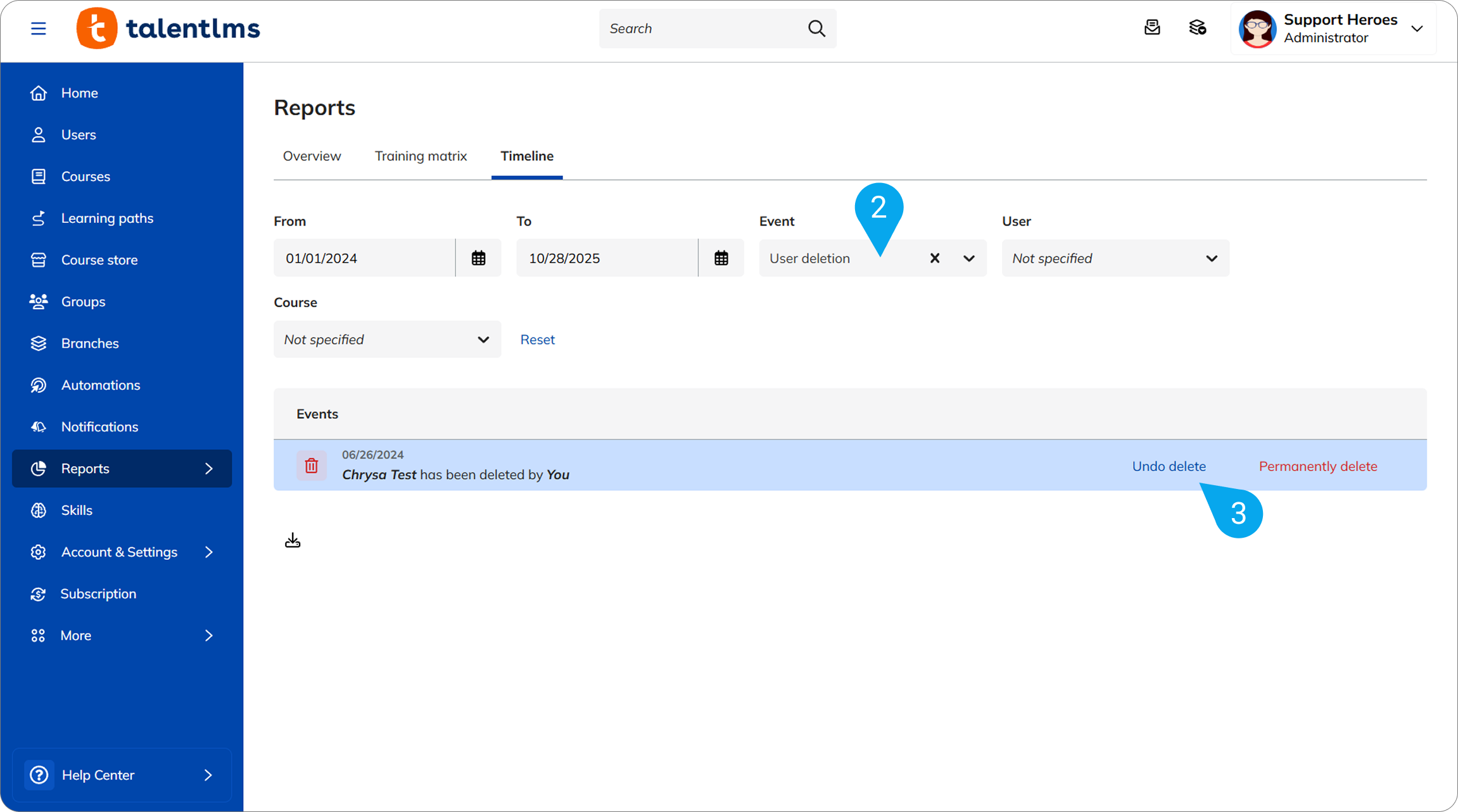Image resolution: width=1458 pixels, height=812 pixels.
Task: Open the hamburger menu icon
Action: tap(38, 29)
